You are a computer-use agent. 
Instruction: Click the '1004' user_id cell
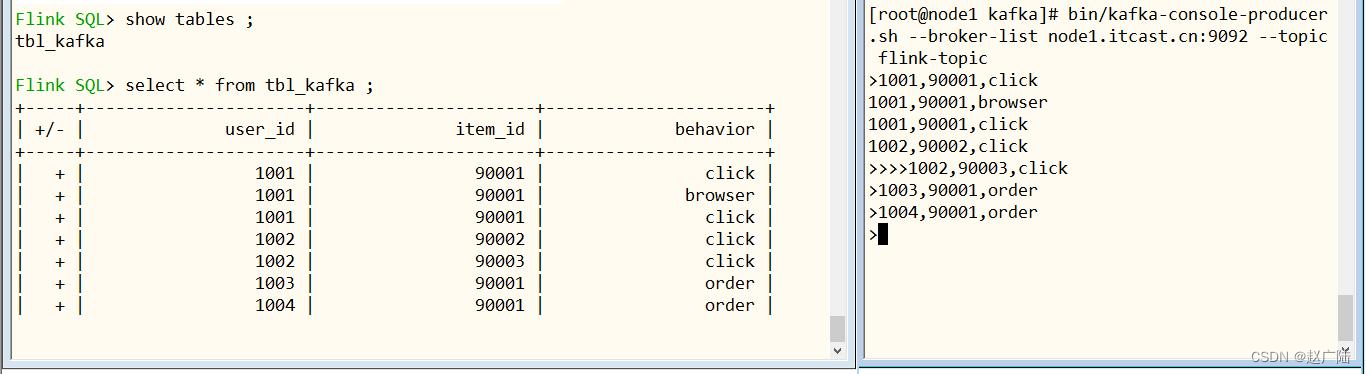coord(275,305)
